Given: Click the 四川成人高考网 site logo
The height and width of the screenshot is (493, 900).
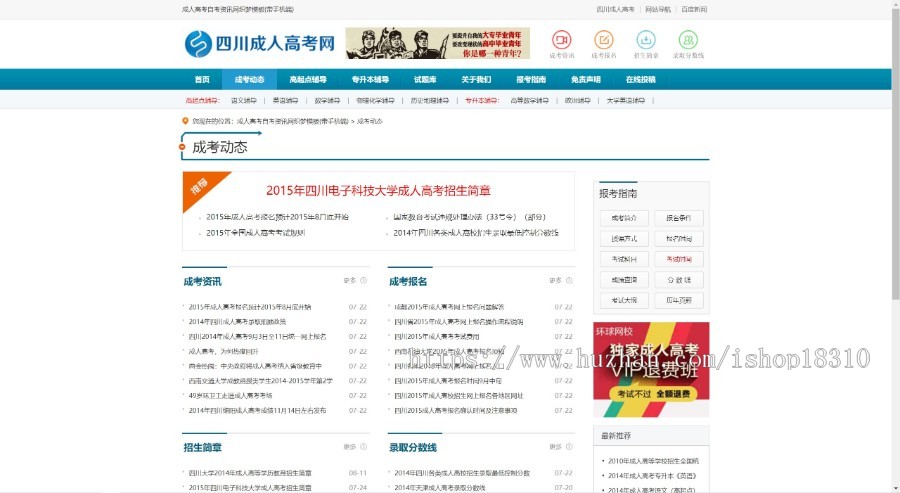Looking at the screenshot, I should (259, 44).
